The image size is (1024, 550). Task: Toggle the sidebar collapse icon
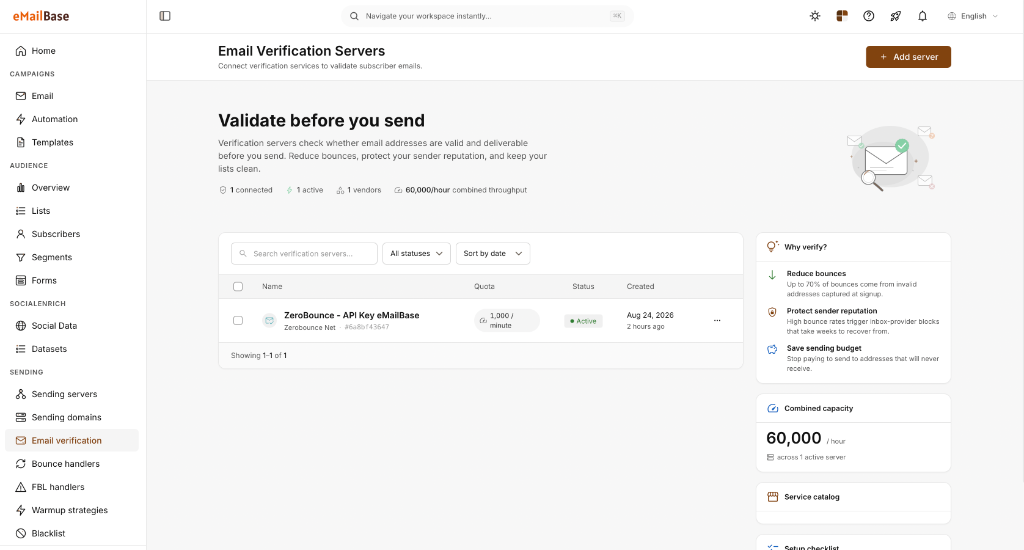pos(165,16)
